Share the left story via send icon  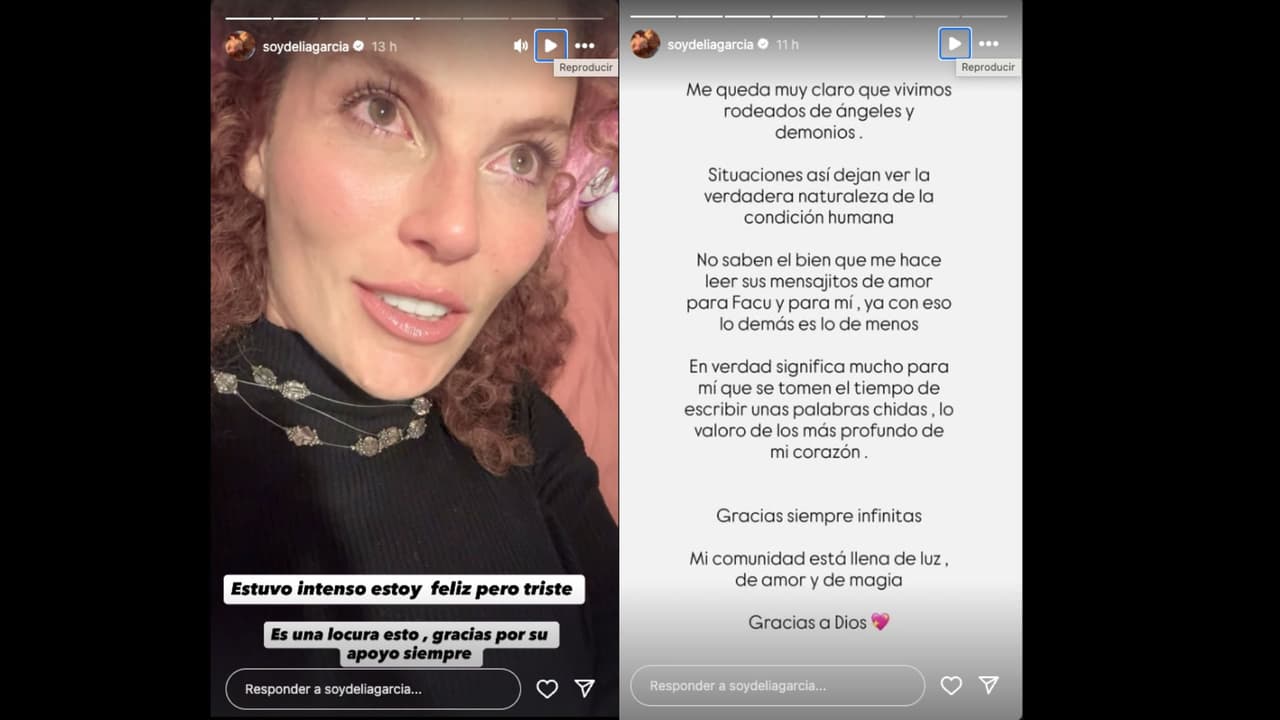585,688
